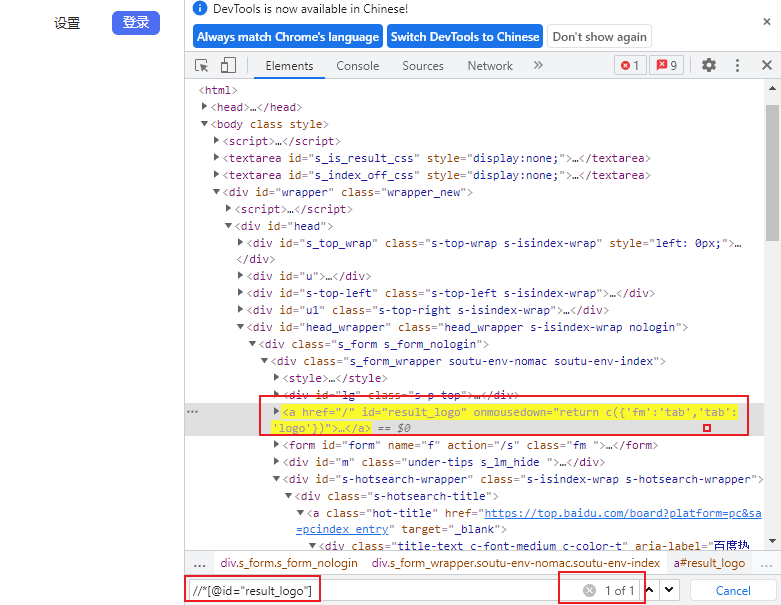Click the blue 登录 login button
Image resolution: width=781 pixels, height=605 pixels.
pos(136,23)
